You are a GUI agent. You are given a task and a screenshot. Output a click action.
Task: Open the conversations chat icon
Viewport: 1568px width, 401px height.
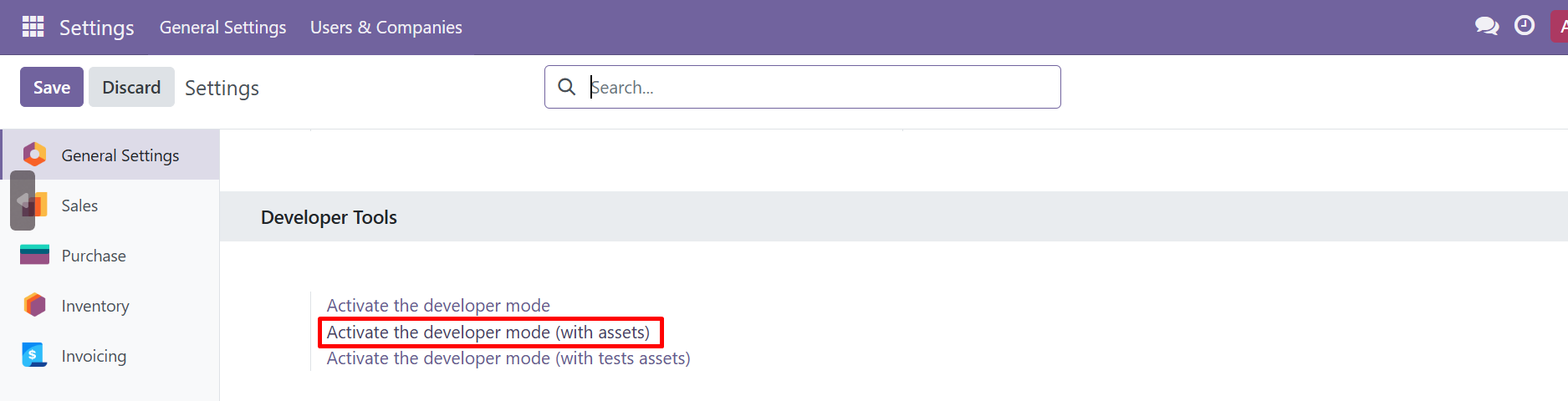(1486, 26)
